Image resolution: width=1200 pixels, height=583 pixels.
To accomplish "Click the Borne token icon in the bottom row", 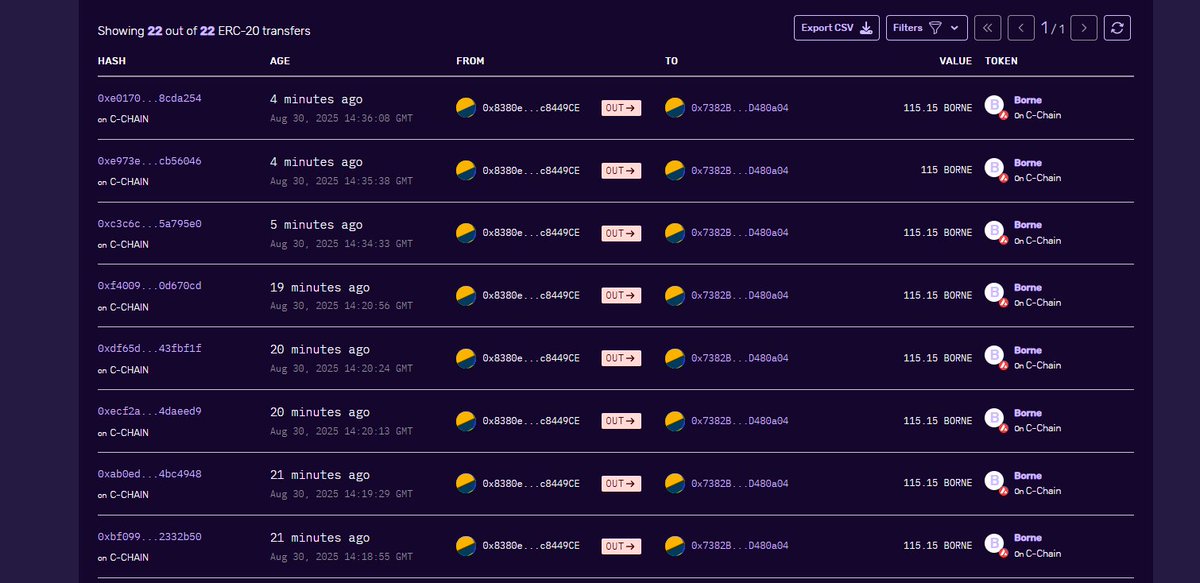I will click(x=993, y=545).
